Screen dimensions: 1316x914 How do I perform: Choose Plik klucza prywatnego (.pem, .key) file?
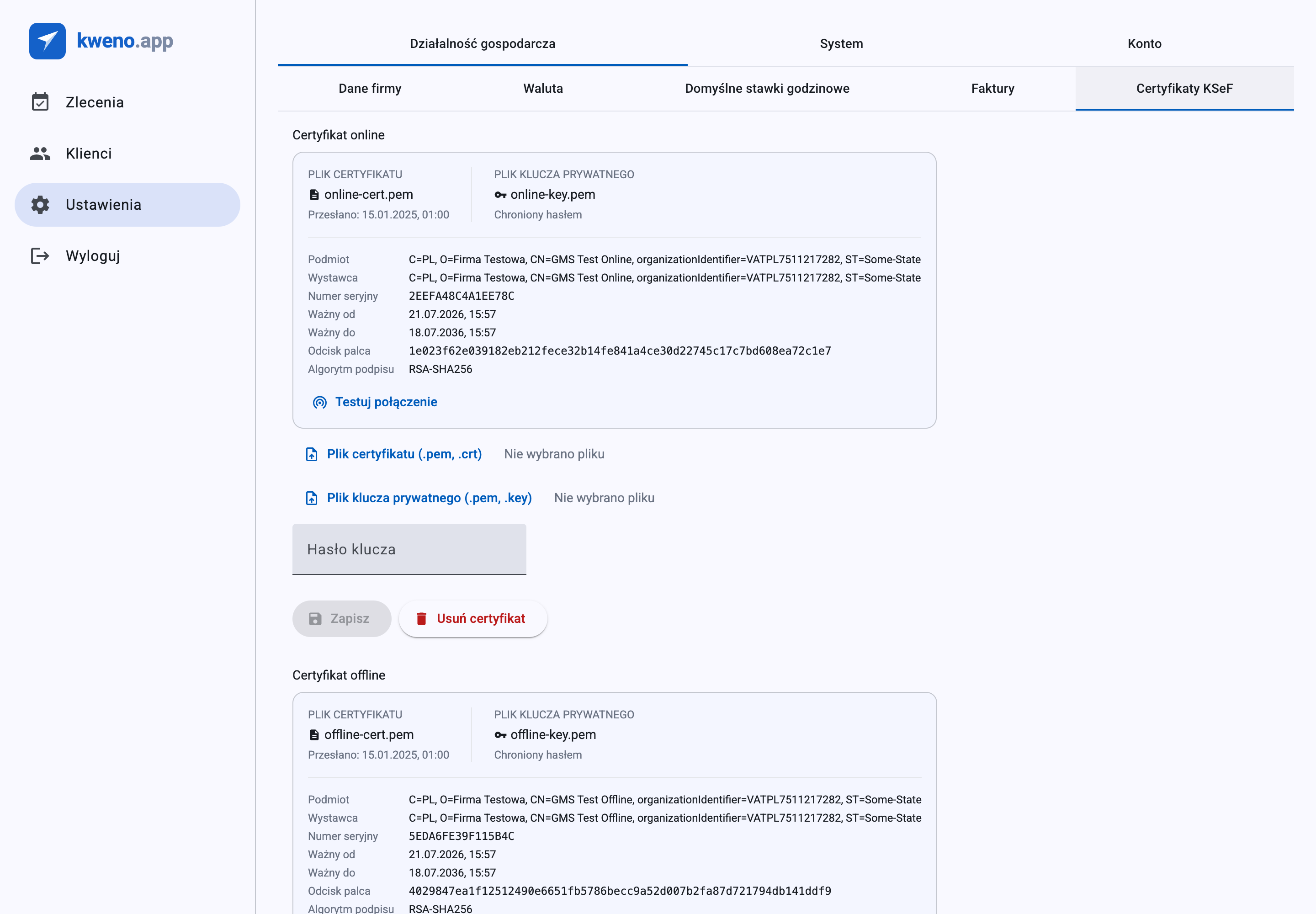[419, 498]
